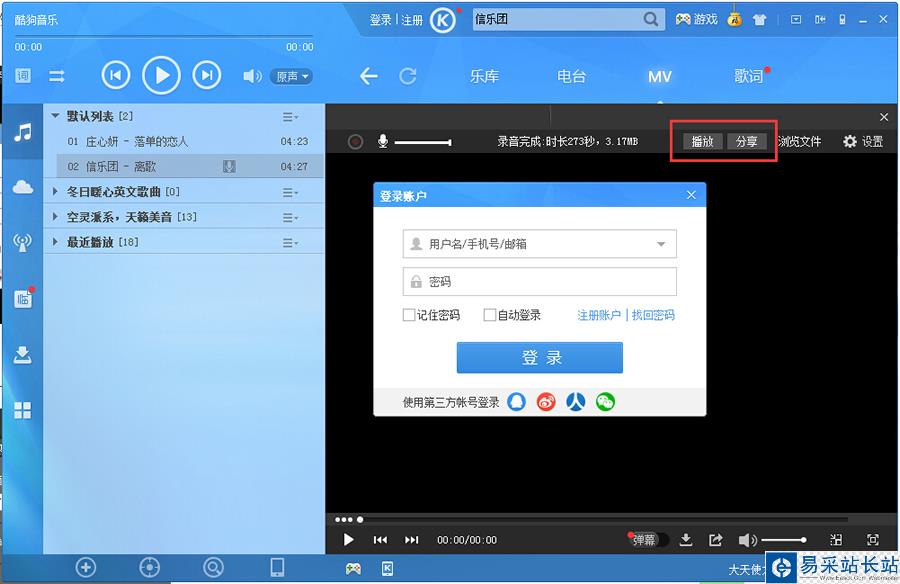The width and height of the screenshot is (900, 584).
Task: Click the magnifier search icon
Action: [x=651, y=20]
